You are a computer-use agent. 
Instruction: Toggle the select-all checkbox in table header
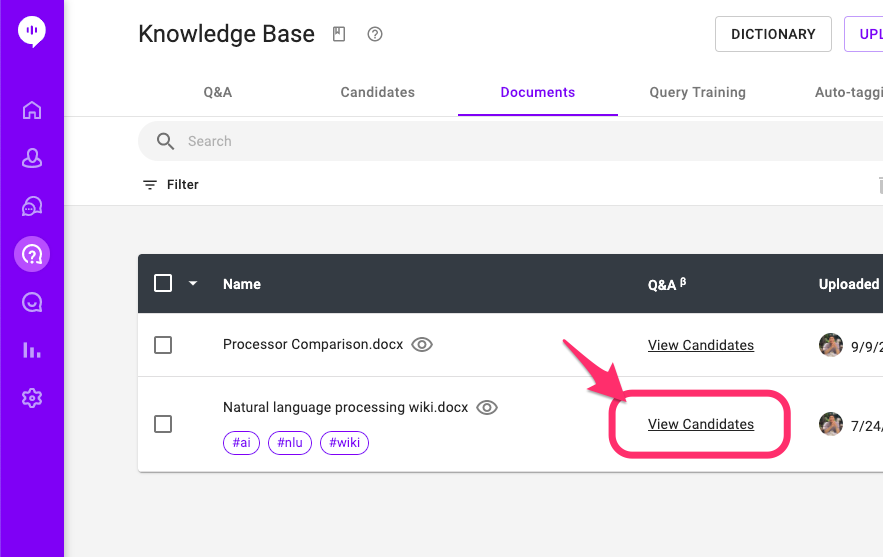pos(163,284)
